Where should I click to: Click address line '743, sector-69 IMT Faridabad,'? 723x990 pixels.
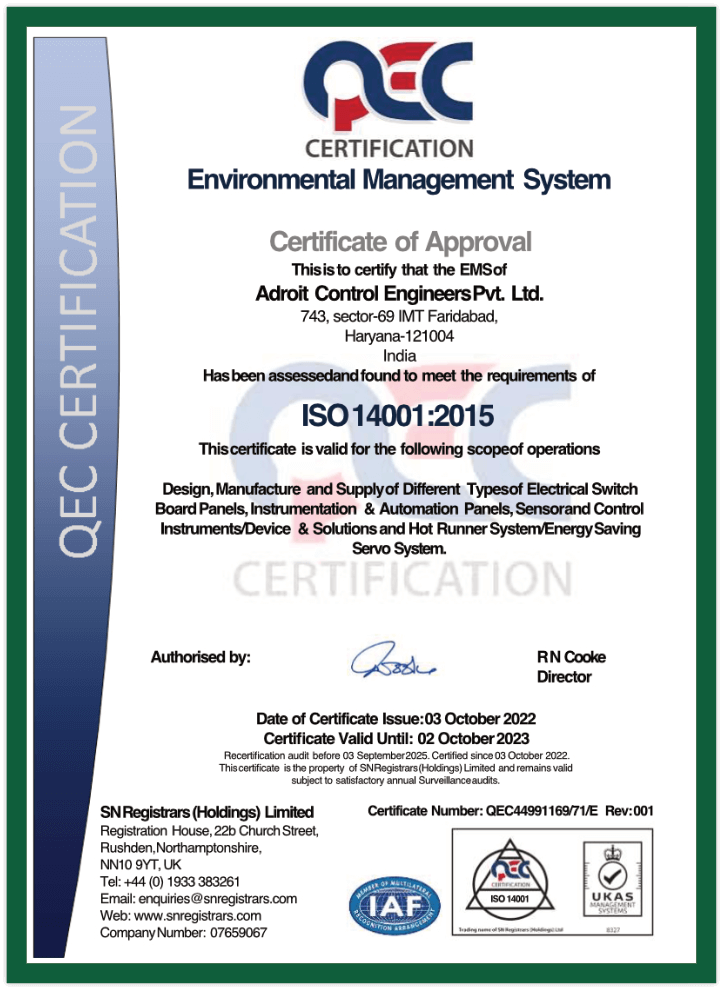tap(399, 316)
